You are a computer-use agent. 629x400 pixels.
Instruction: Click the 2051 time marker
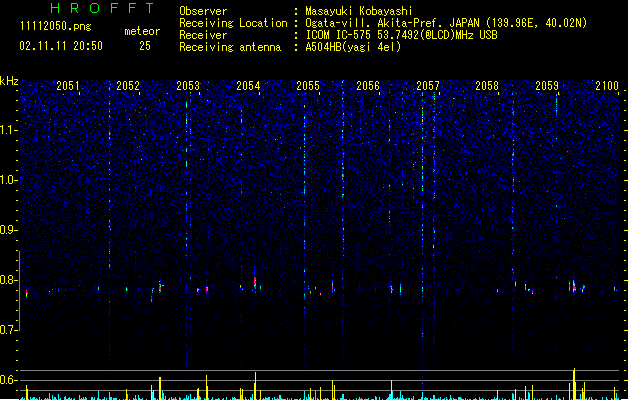click(68, 86)
